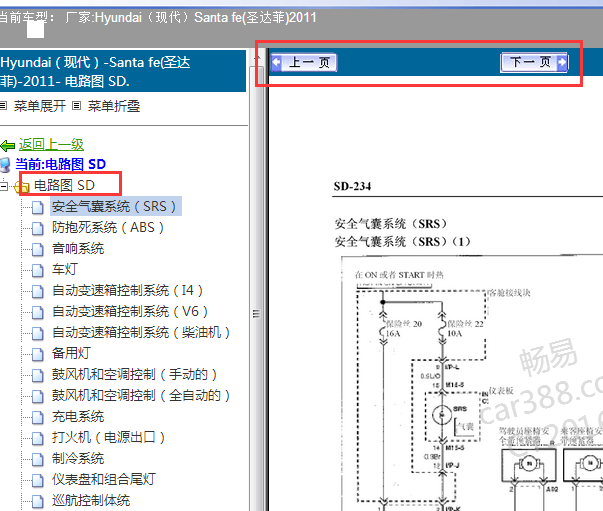Click page icon beside 自动变速箱控制系统（柴油机）
603x511 pixels.
[x=37, y=333]
